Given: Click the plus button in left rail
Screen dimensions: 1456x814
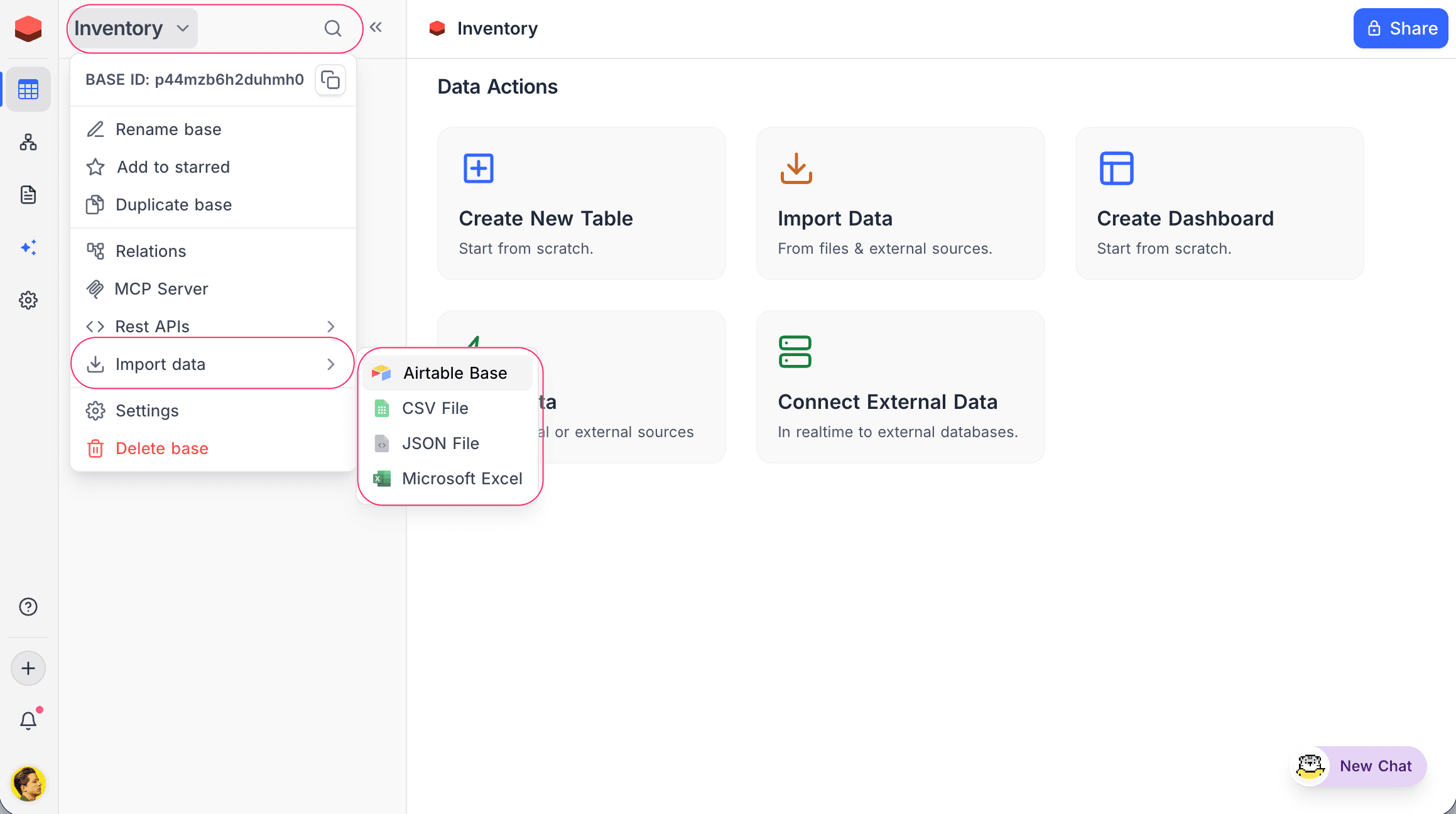Looking at the screenshot, I should (x=28, y=668).
